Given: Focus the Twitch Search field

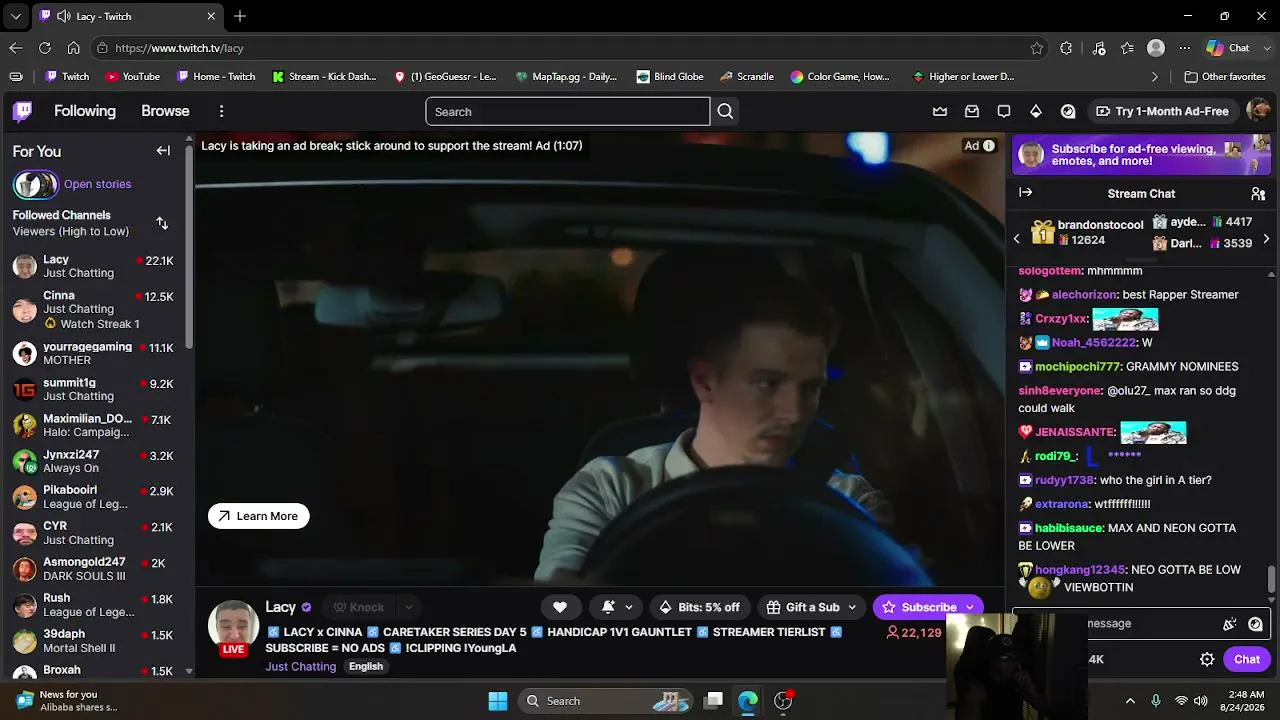Looking at the screenshot, I should [x=567, y=111].
